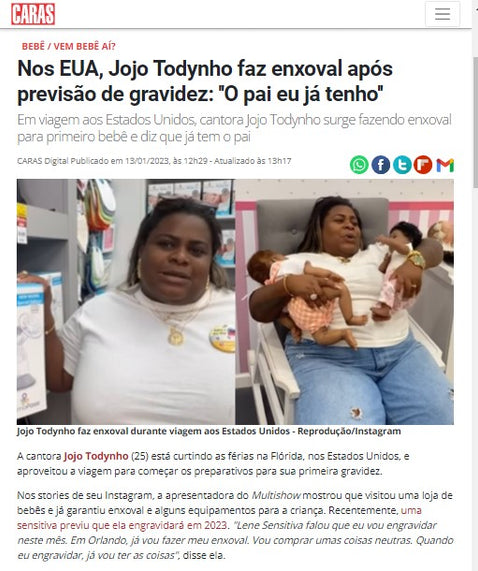Click right photo of woman holding dolls
478x571 pixels.
[x=344, y=302]
